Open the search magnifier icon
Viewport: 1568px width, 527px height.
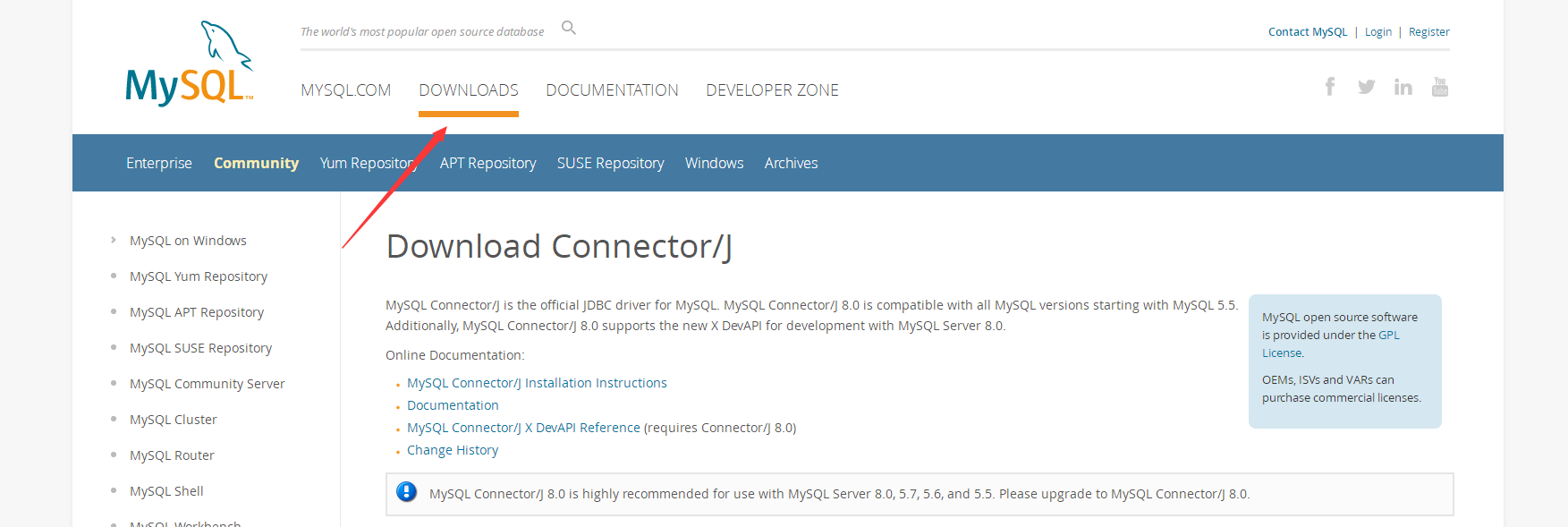click(x=568, y=28)
